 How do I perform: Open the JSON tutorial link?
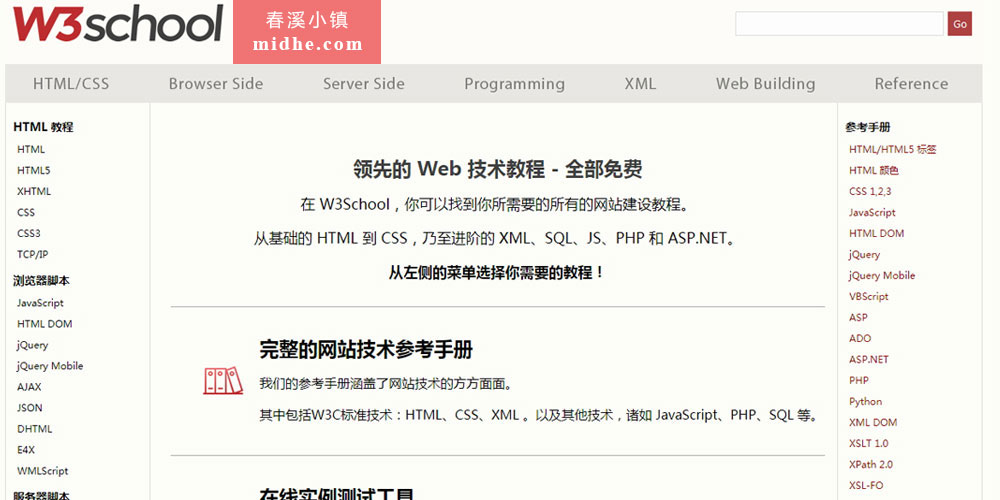pyautogui.click(x=29, y=408)
